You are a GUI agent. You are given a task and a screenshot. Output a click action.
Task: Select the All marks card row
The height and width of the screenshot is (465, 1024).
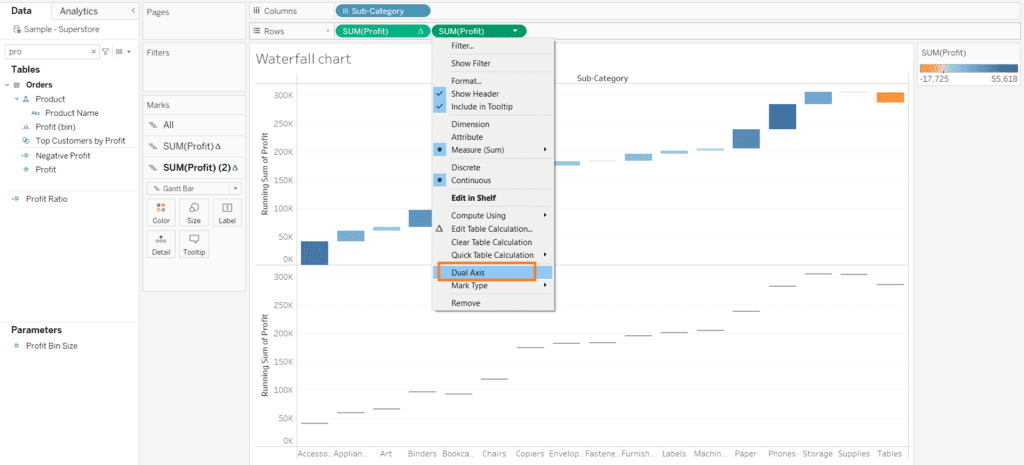pyautogui.click(x=193, y=125)
